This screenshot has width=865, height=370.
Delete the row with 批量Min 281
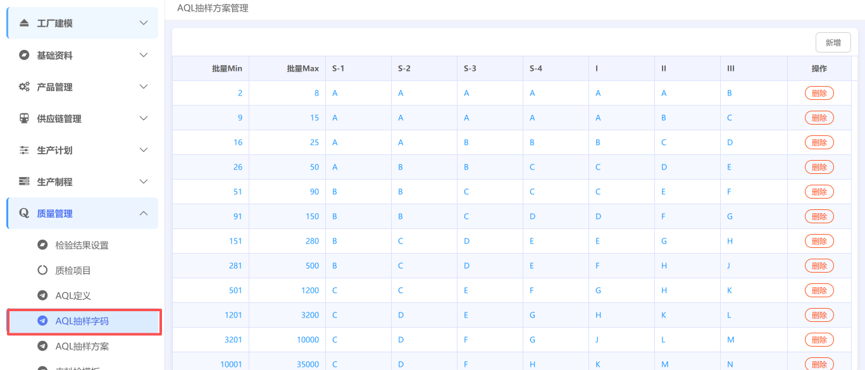pos(819,266)
